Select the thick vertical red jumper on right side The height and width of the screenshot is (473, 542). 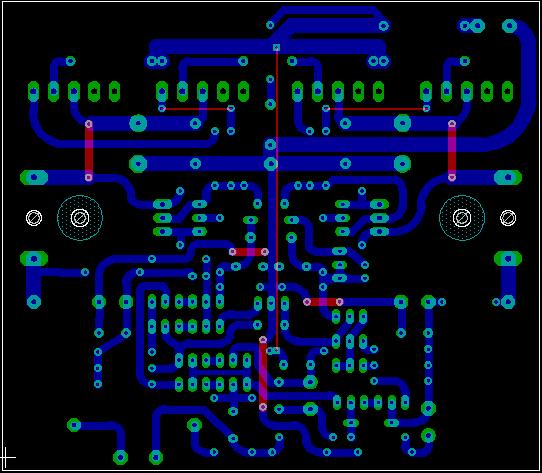(x=452, y=151)
